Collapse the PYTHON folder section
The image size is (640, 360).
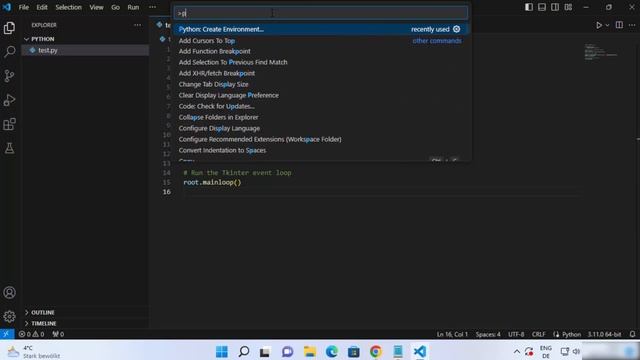[x=85, y=39]
